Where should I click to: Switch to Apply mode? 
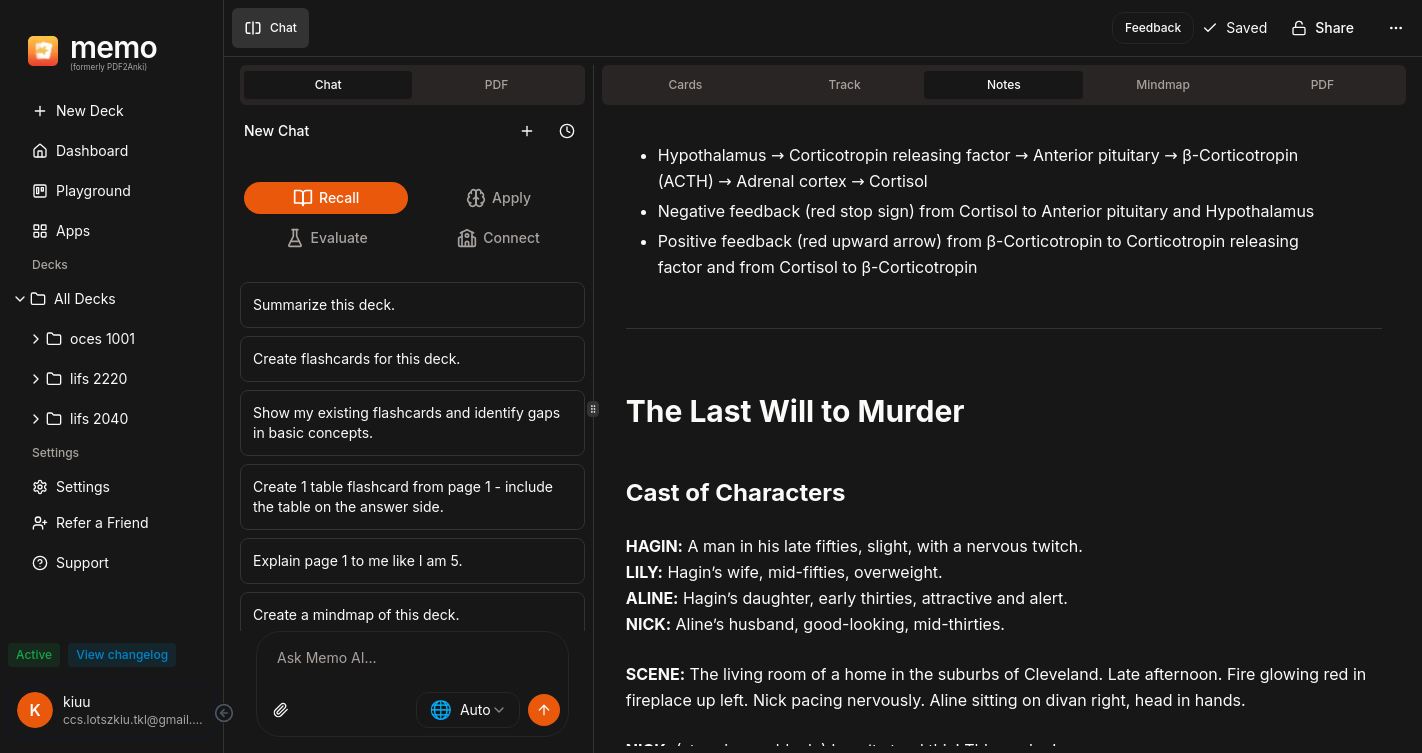click(498, 198)
